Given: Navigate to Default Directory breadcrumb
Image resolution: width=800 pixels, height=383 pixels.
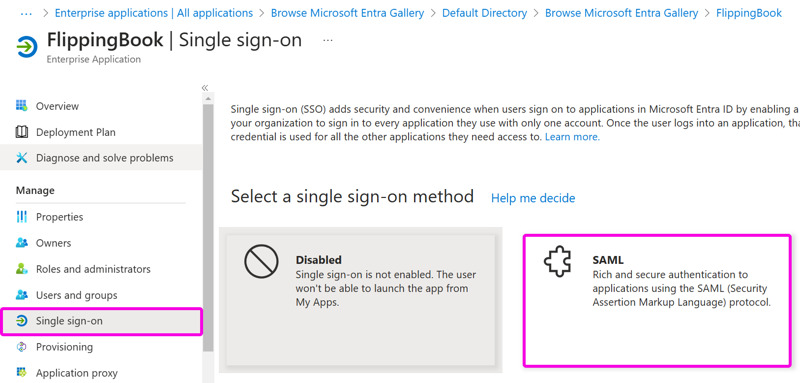Looking at the screenshot, I should tap(485, 13).
